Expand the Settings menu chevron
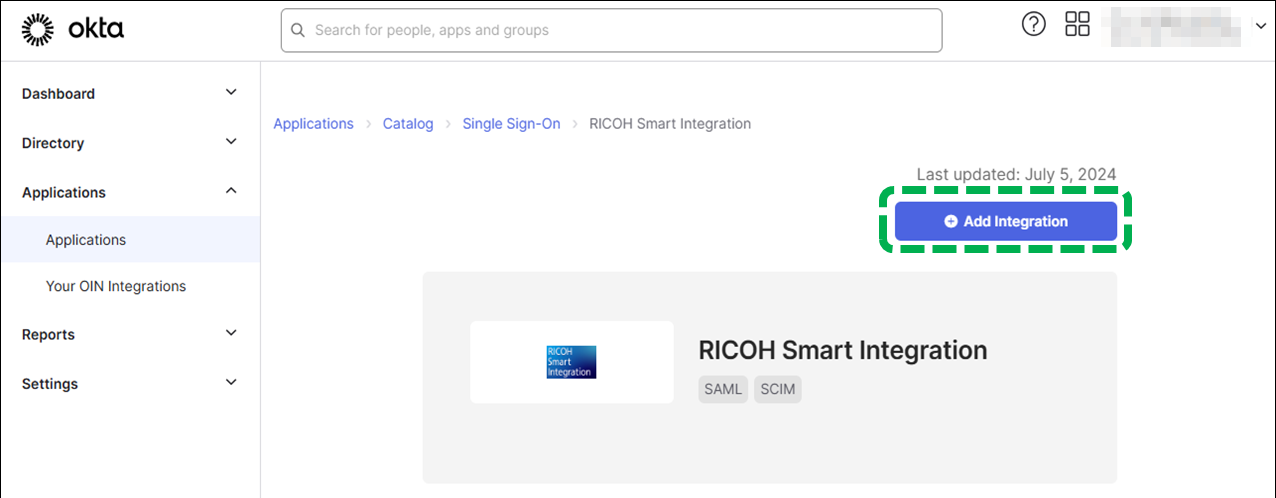 pyautogui.click(x=231, y=382)
